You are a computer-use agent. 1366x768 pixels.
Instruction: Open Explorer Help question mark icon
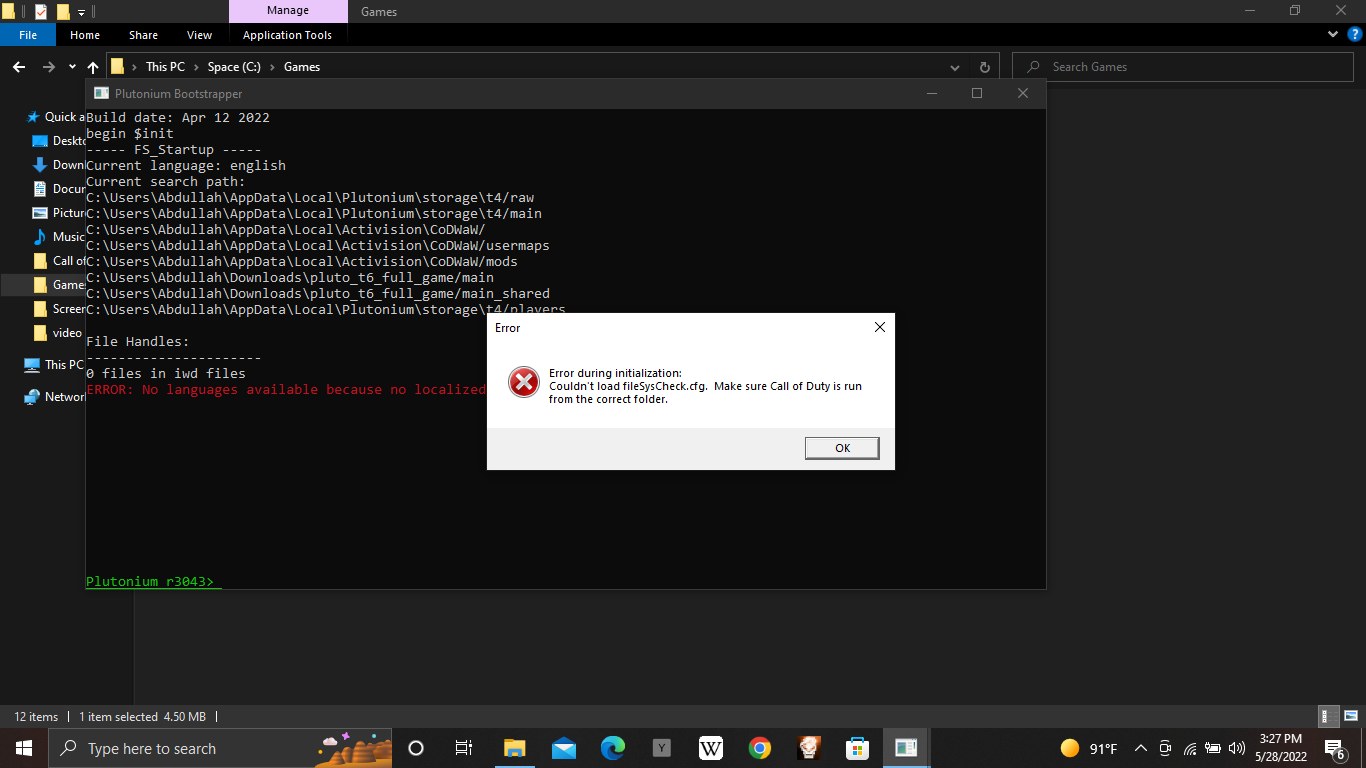tap(1355, 34)
